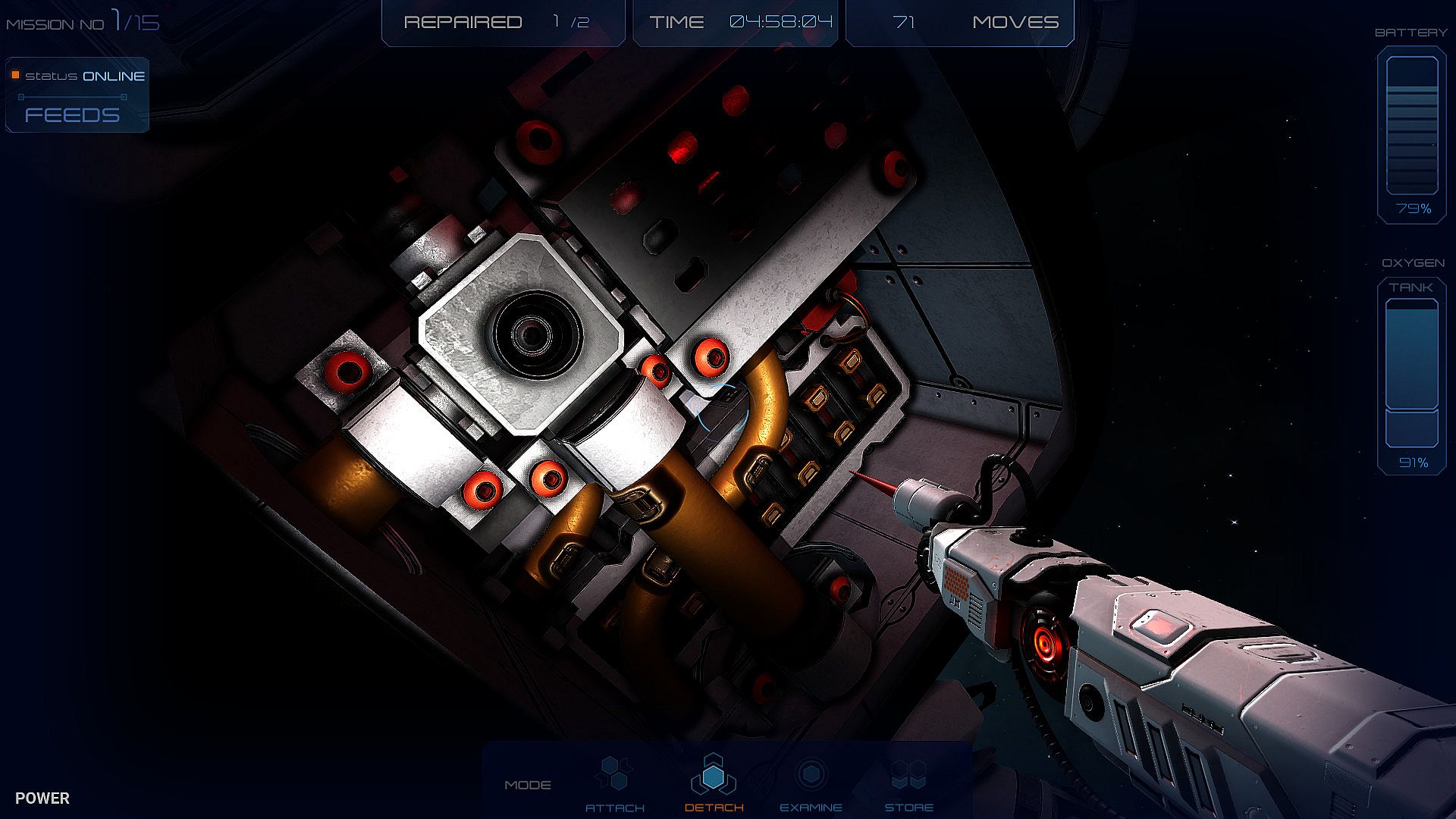The width and height of the screenshot is (1456, 819).
Task: Click the TIME countdown display
Action: click(x=736, y=23)
